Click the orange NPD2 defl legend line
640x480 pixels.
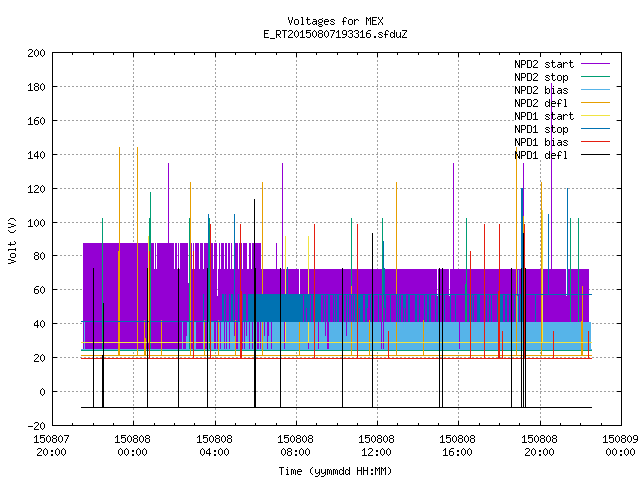pos(595,103)
